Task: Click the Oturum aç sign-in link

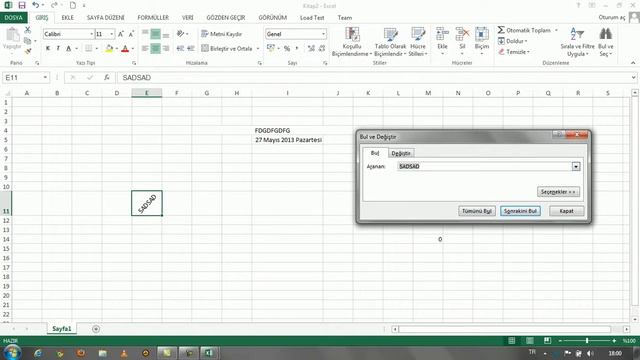Action: point(612,18)
